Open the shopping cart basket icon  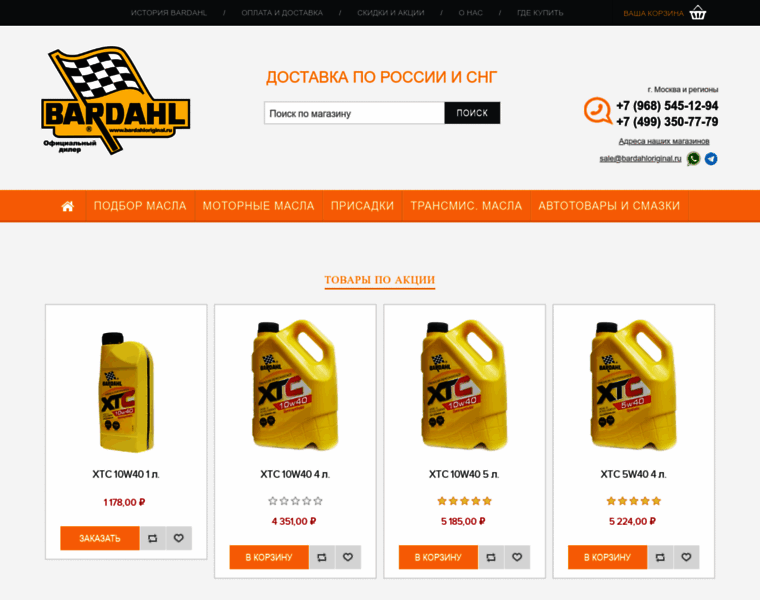point(697,13)
